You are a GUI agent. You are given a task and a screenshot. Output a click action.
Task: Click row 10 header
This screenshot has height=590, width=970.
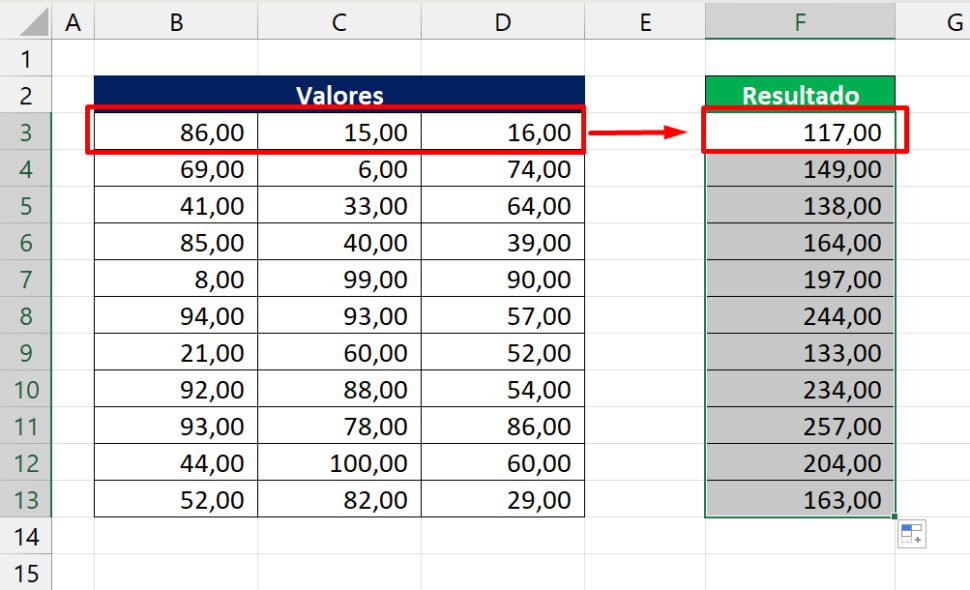(26, 390)
